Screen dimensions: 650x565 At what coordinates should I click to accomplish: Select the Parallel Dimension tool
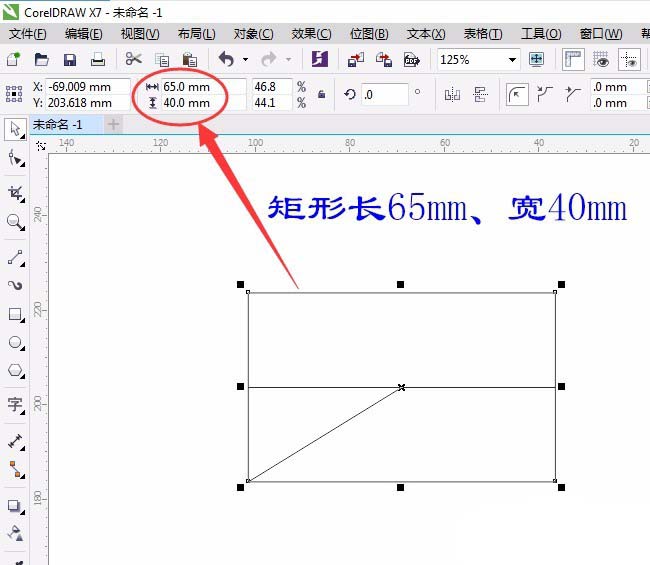15,441
